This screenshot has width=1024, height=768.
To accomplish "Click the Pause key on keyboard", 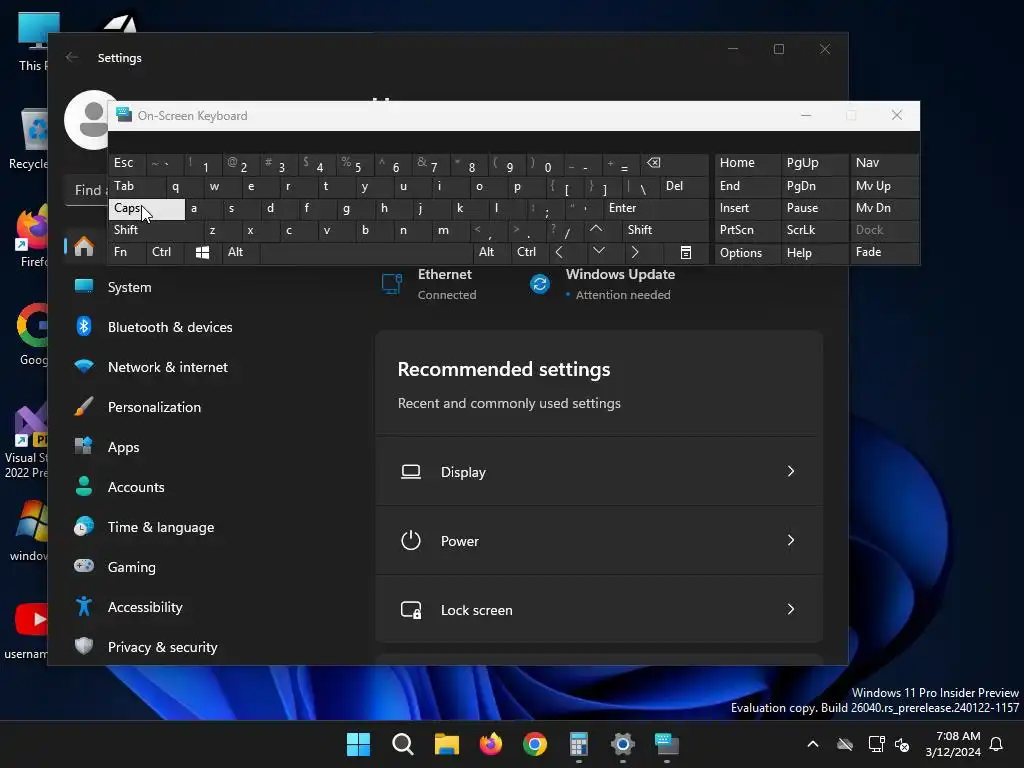I will pos(814,209).
